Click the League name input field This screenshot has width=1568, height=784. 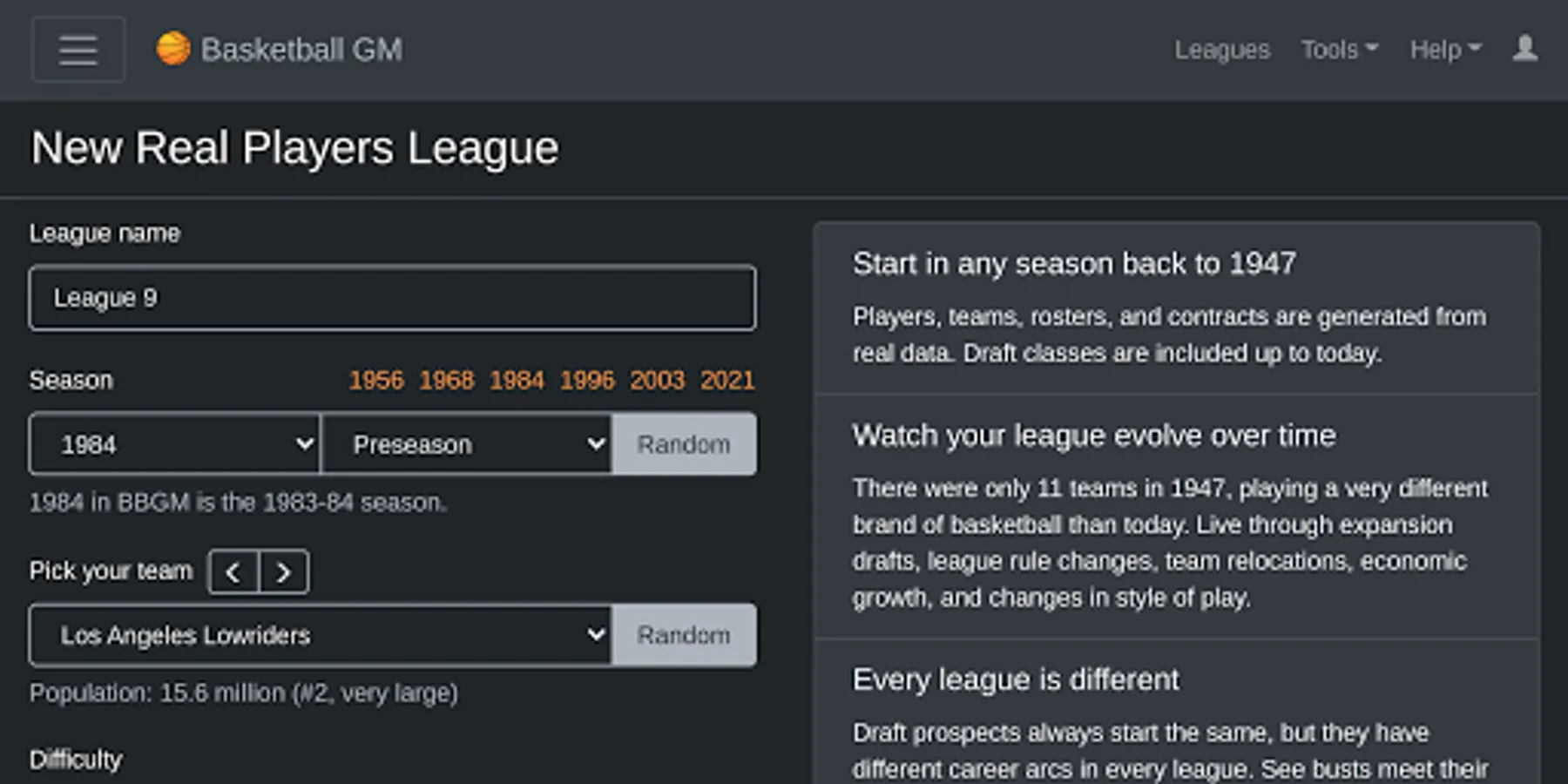392,298
